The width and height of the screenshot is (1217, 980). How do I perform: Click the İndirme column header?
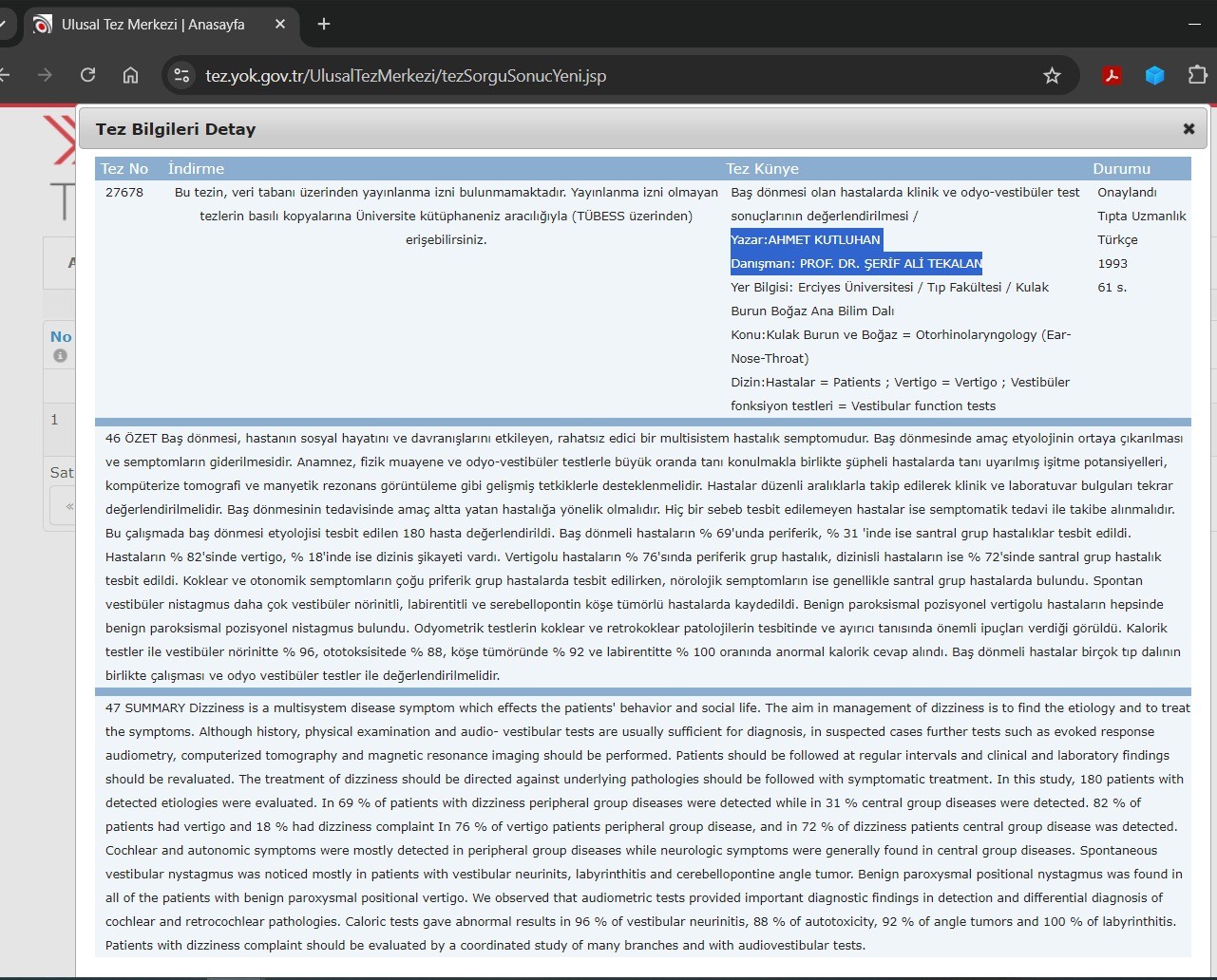[196, 168]
